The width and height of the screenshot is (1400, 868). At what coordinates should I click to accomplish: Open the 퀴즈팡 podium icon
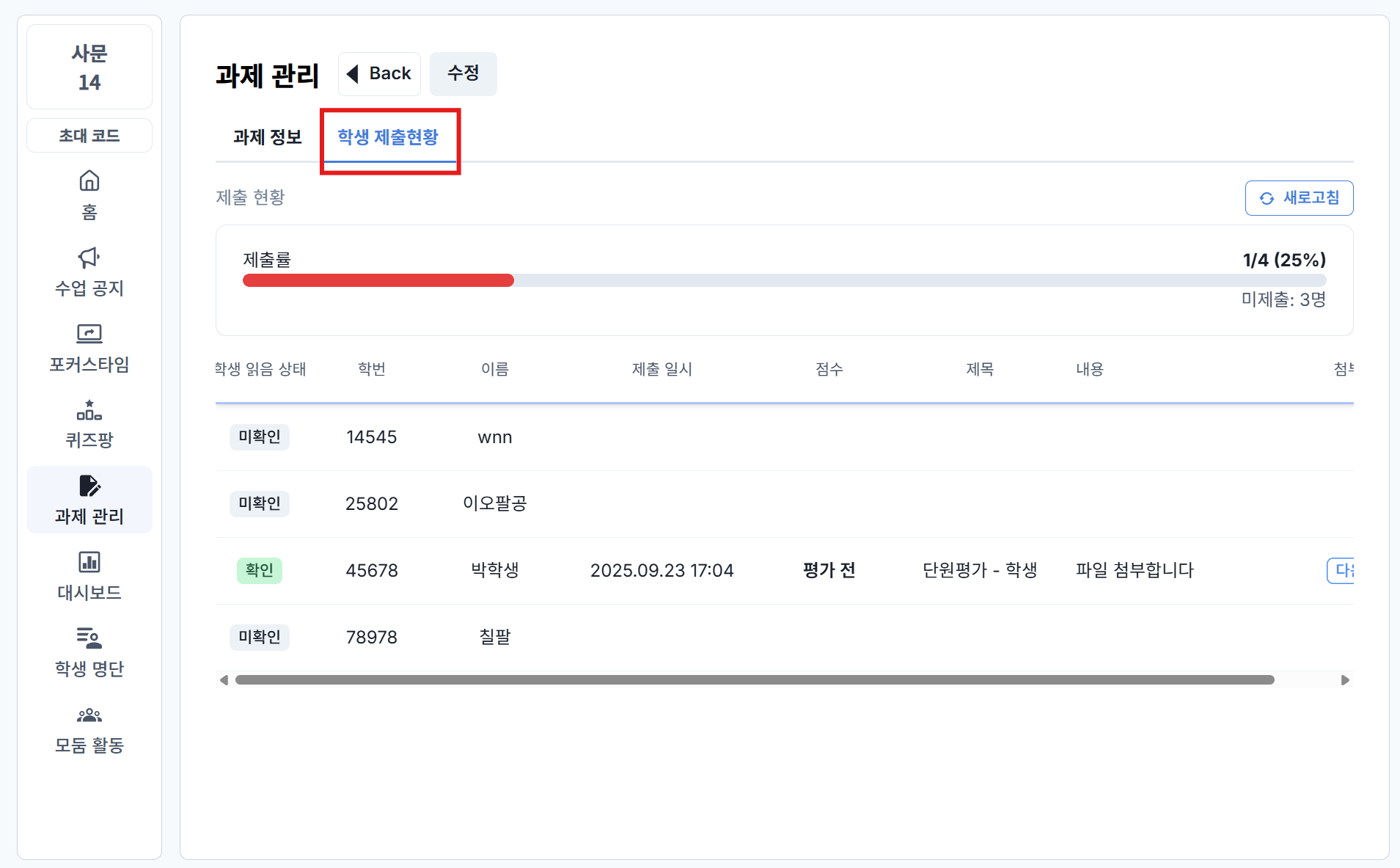click(89, 410)
